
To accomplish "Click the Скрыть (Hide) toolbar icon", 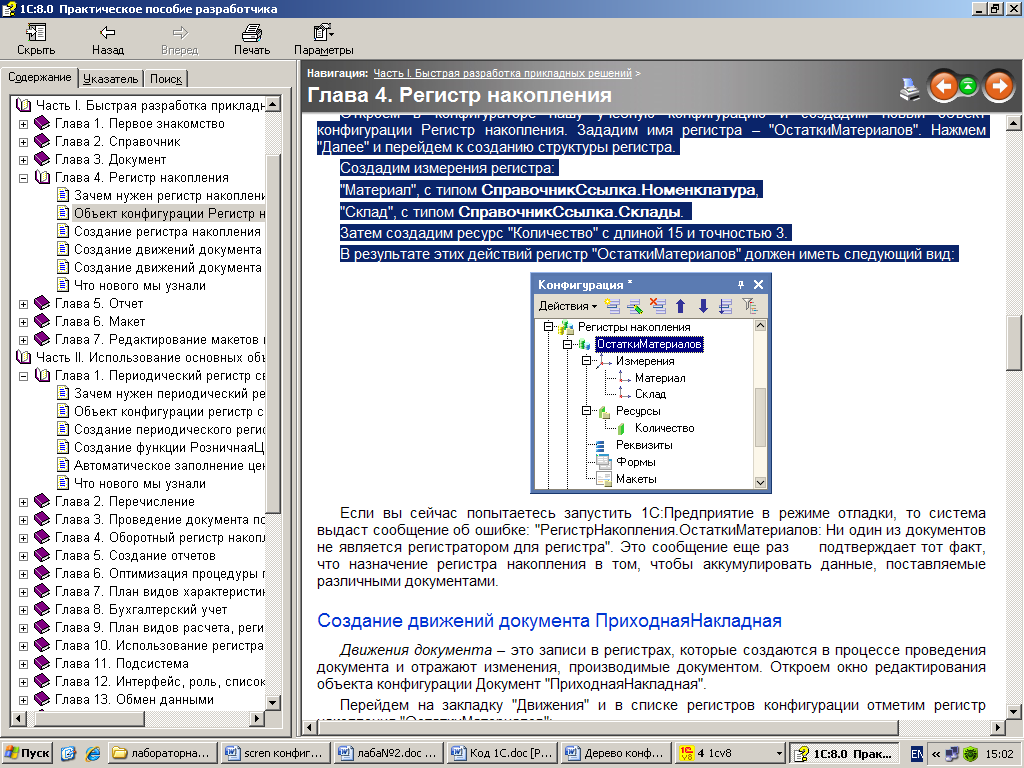I will tap(36, 32).
